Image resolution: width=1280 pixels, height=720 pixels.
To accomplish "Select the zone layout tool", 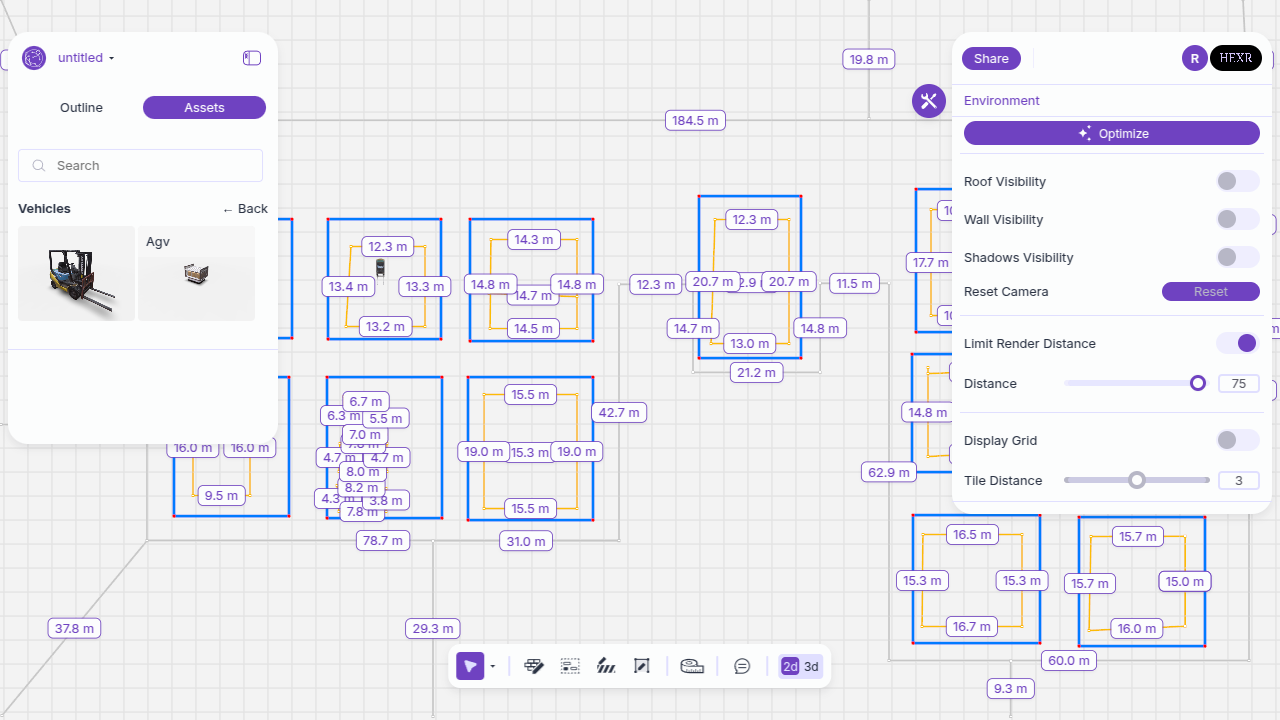I will coord(570,666).
